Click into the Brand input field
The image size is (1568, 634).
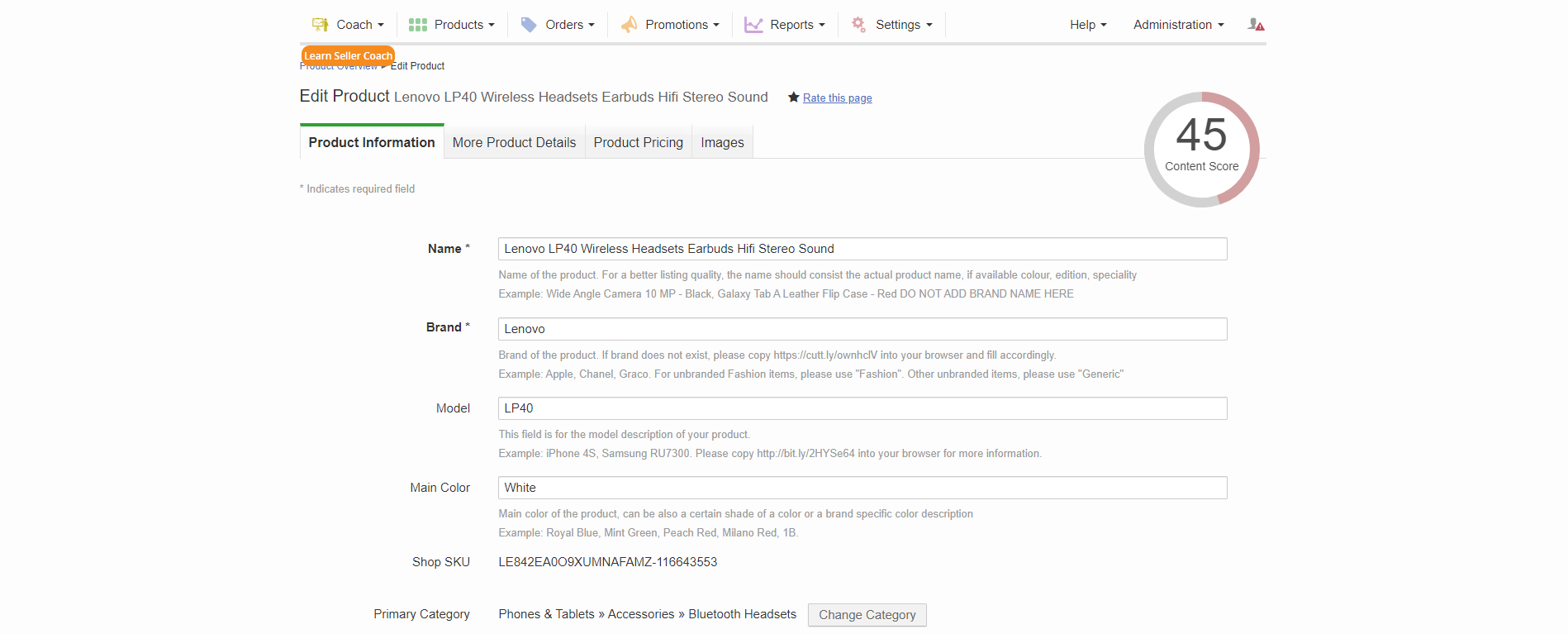[862, 329]
